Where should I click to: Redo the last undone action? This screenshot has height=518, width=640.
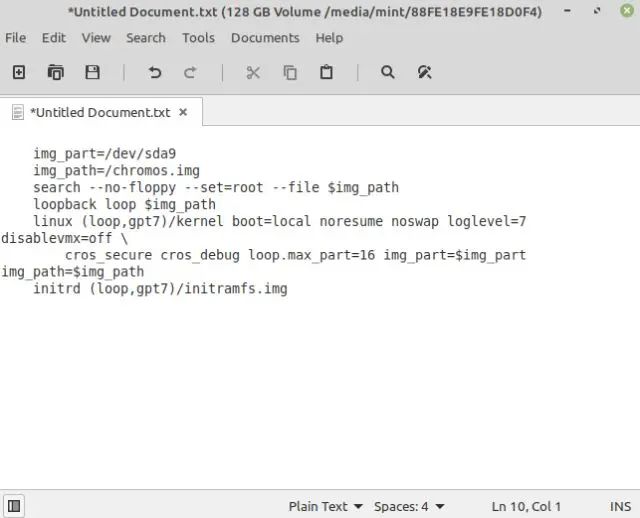tap(190, 72)
